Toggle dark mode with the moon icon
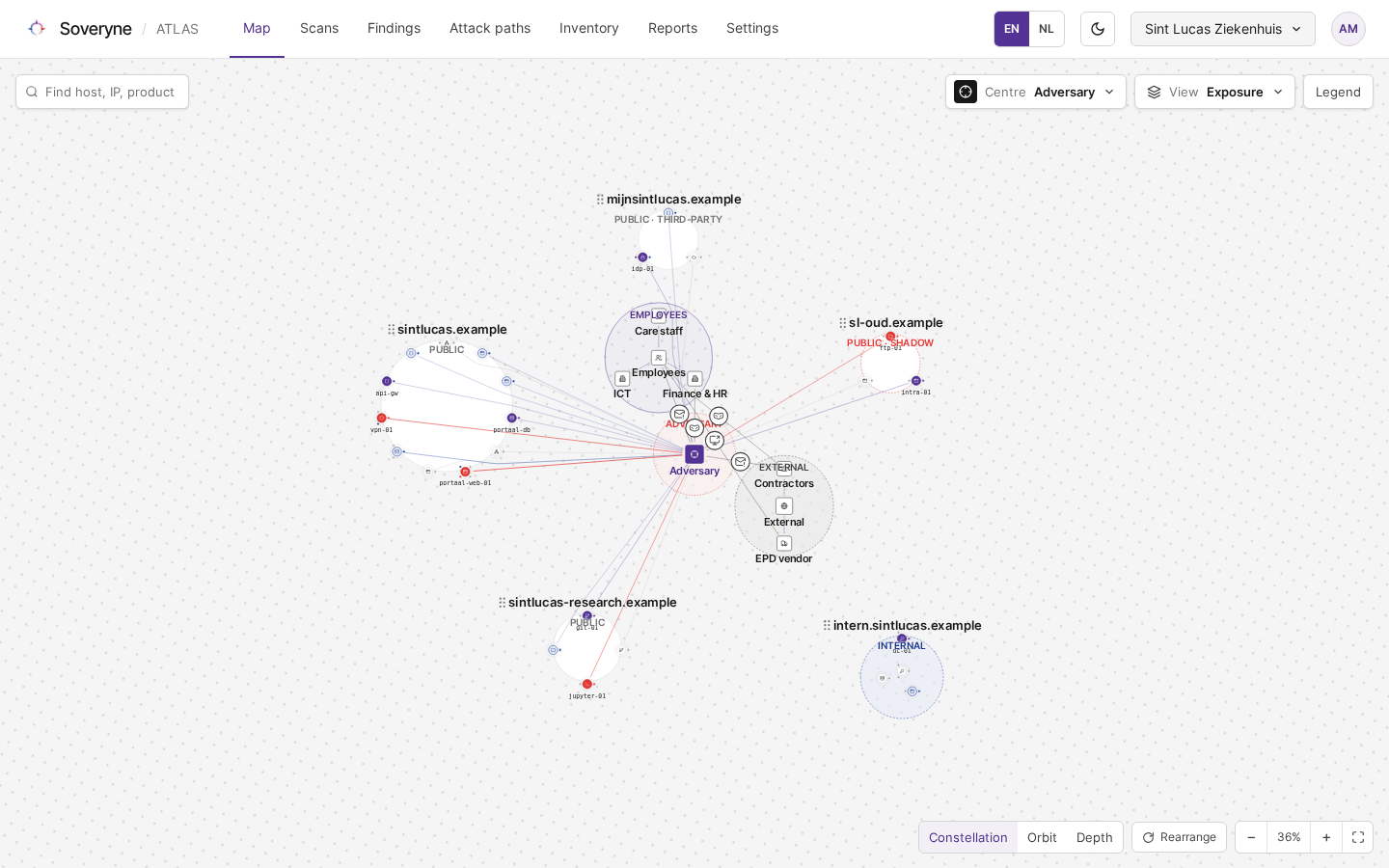Screen dimensions: 1389x868 (x=1098, y=29)
